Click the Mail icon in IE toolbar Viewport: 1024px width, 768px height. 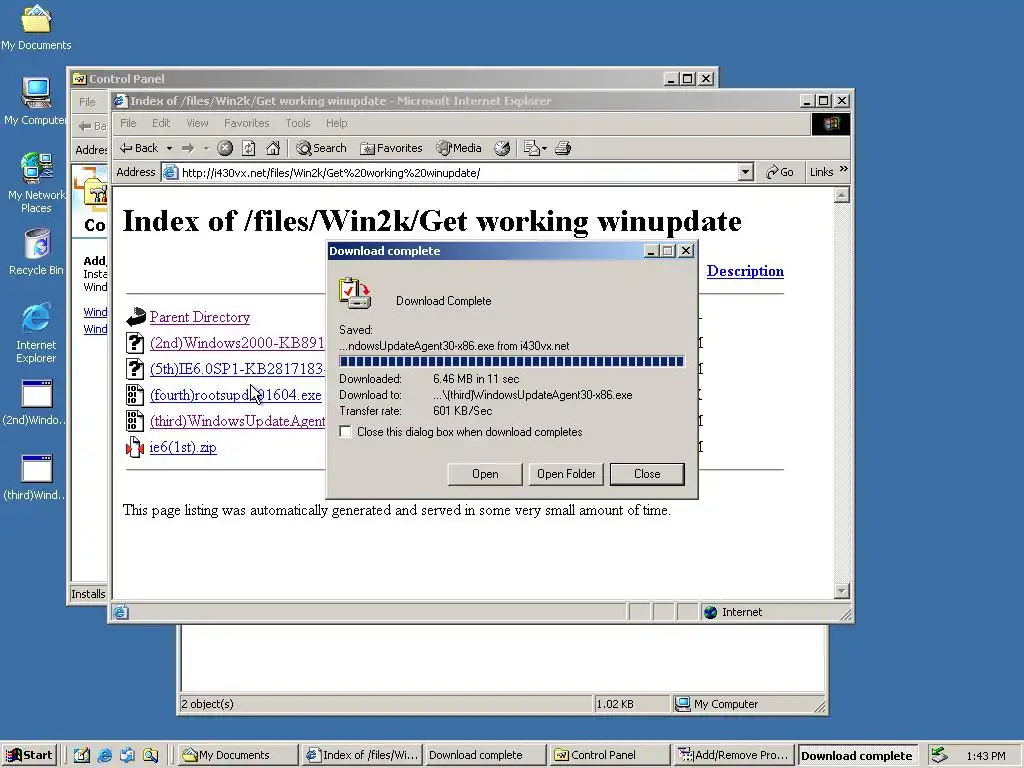pyautogui.click(x=532, y=148)
